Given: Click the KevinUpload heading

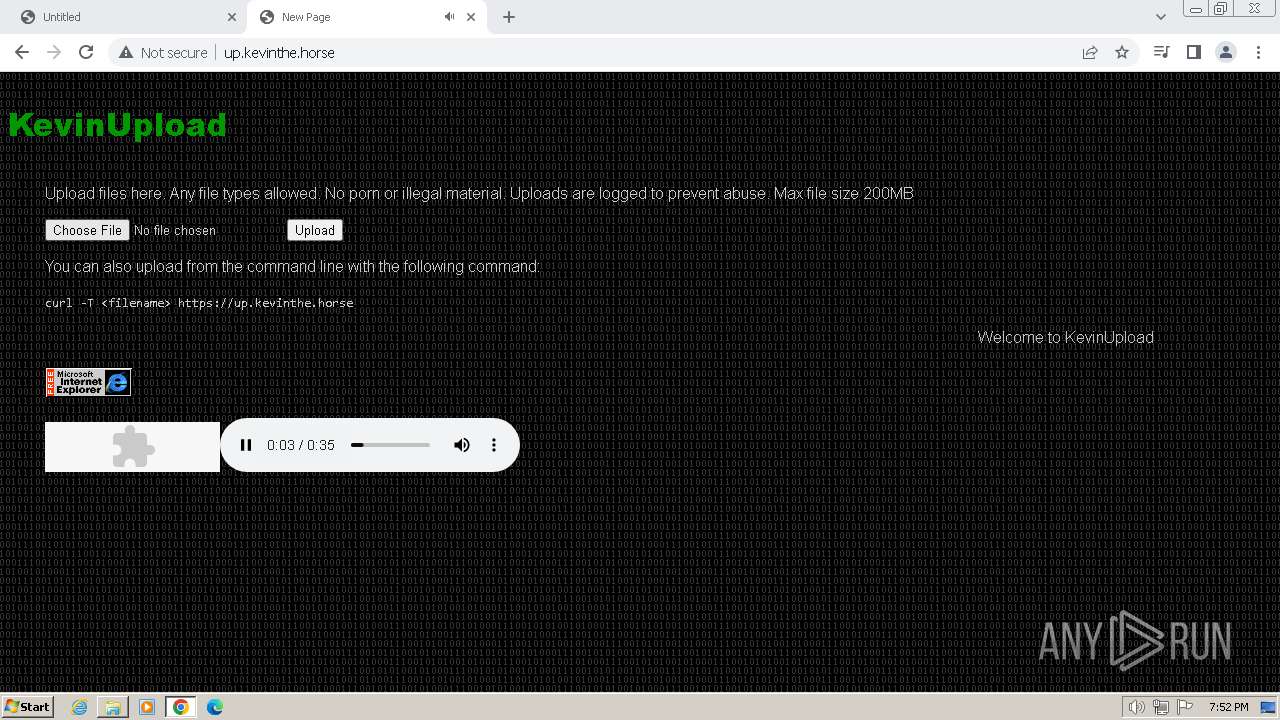Looking at the screenshot, I should (x=117, y=125).
